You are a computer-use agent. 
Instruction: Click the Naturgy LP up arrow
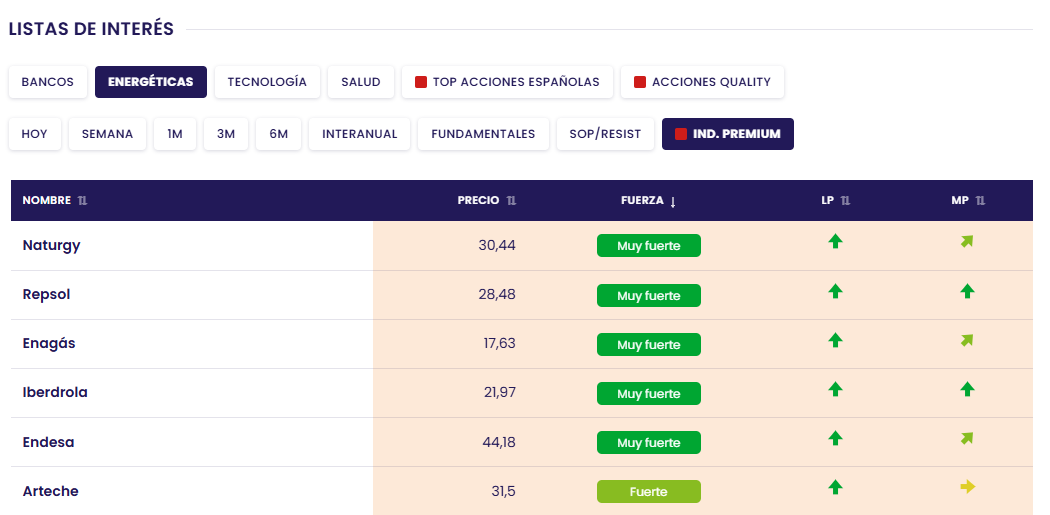pyautogui.click(x=835, y=242)
